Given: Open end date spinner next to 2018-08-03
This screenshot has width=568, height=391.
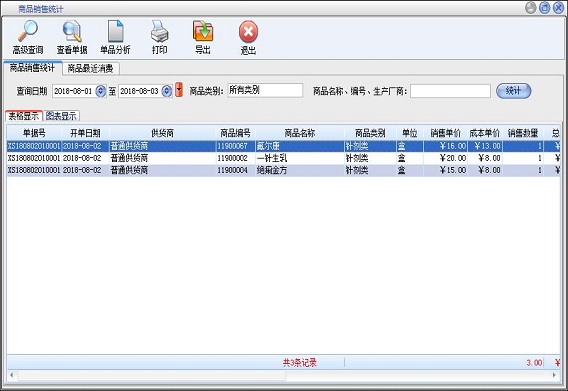Looking at the screenshot, I should tap(167, 91).
